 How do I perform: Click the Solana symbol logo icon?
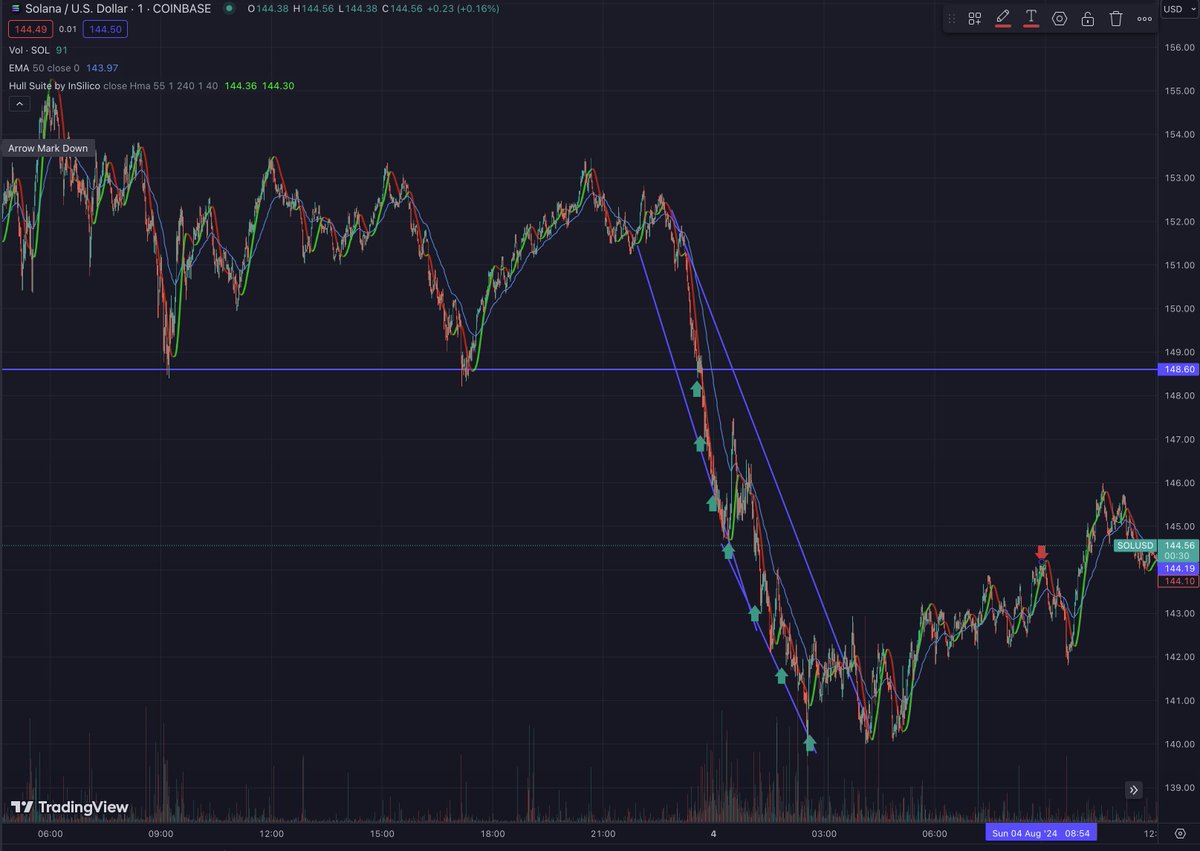[x=13, y=8]
